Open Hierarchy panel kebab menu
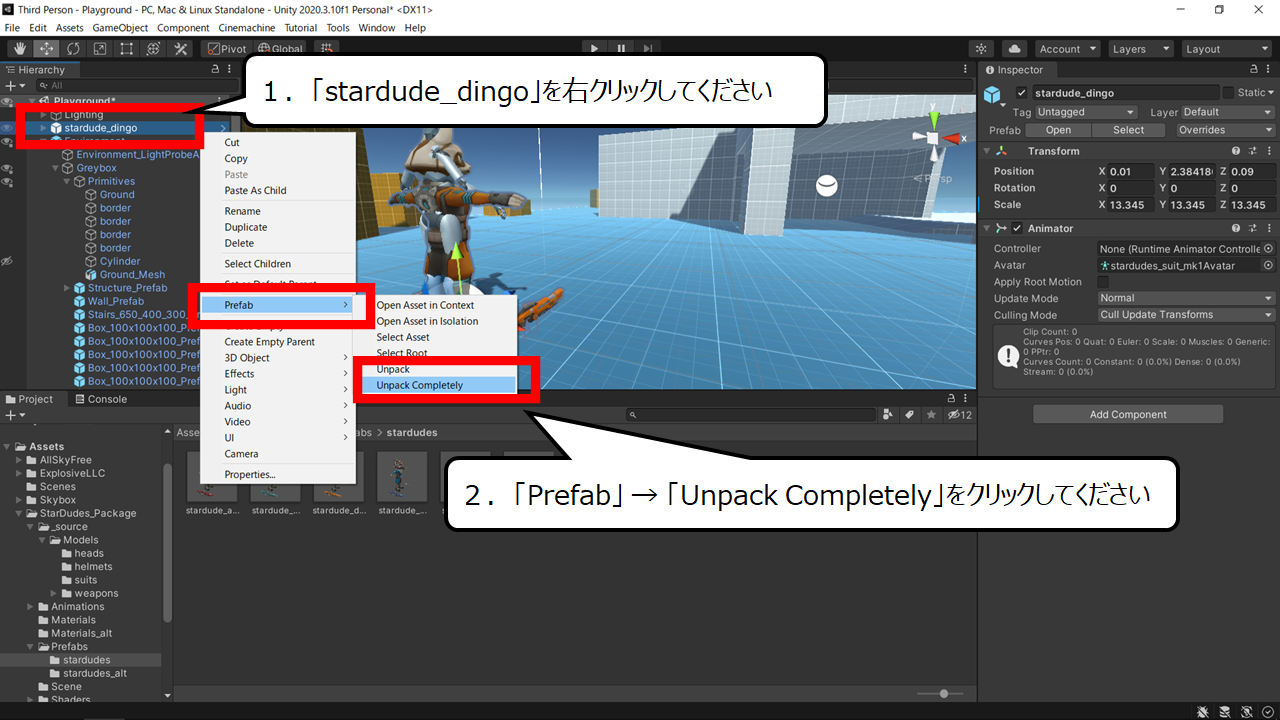Screen dimensions: 1280x720 229,70
